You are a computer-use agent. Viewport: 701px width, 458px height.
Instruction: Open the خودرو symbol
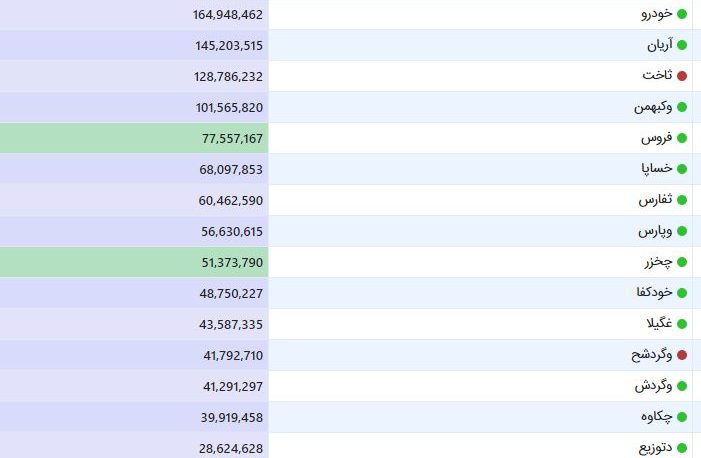coord(657,14)
